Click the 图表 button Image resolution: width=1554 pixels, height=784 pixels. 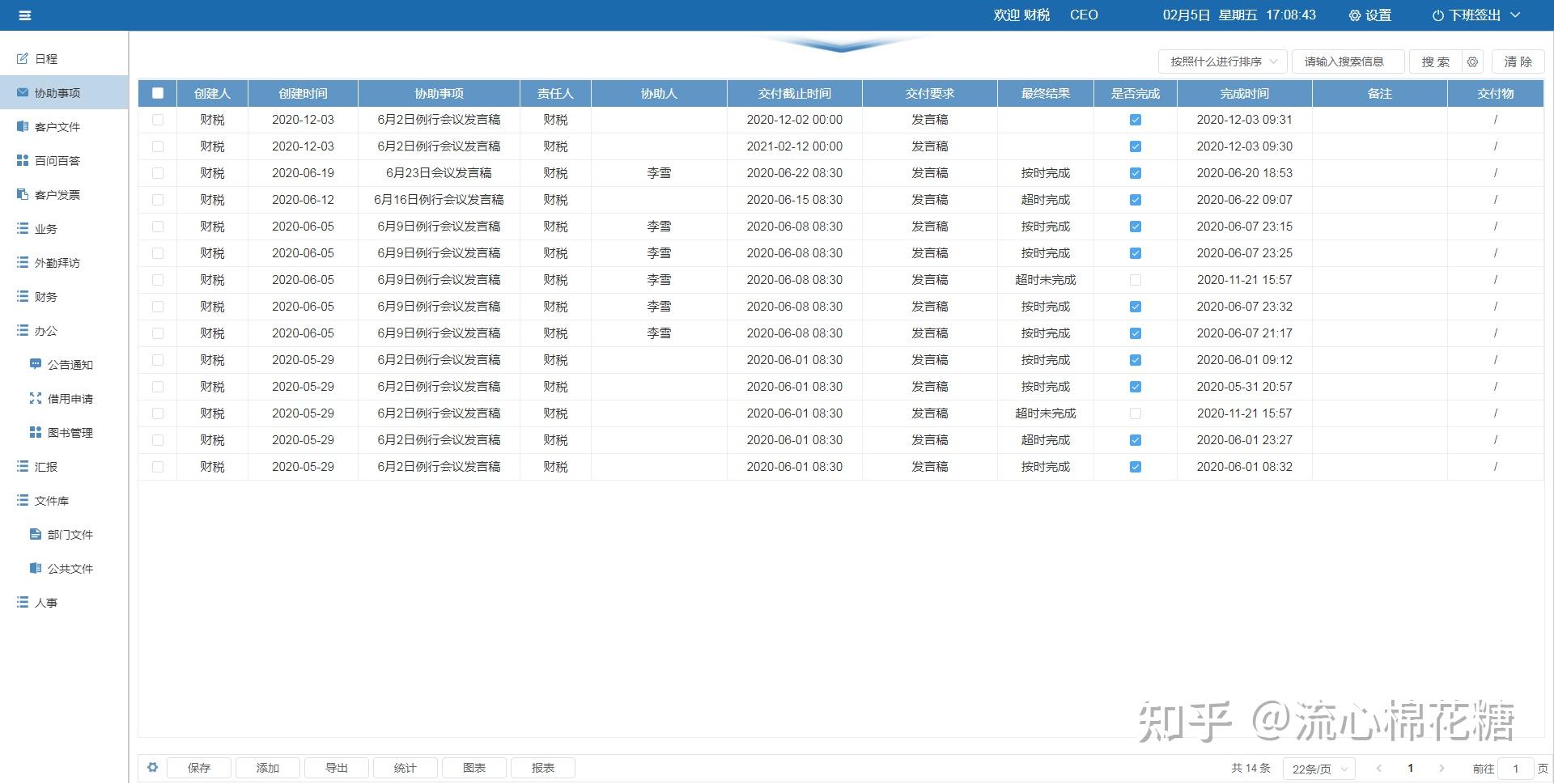coord(474,768)
